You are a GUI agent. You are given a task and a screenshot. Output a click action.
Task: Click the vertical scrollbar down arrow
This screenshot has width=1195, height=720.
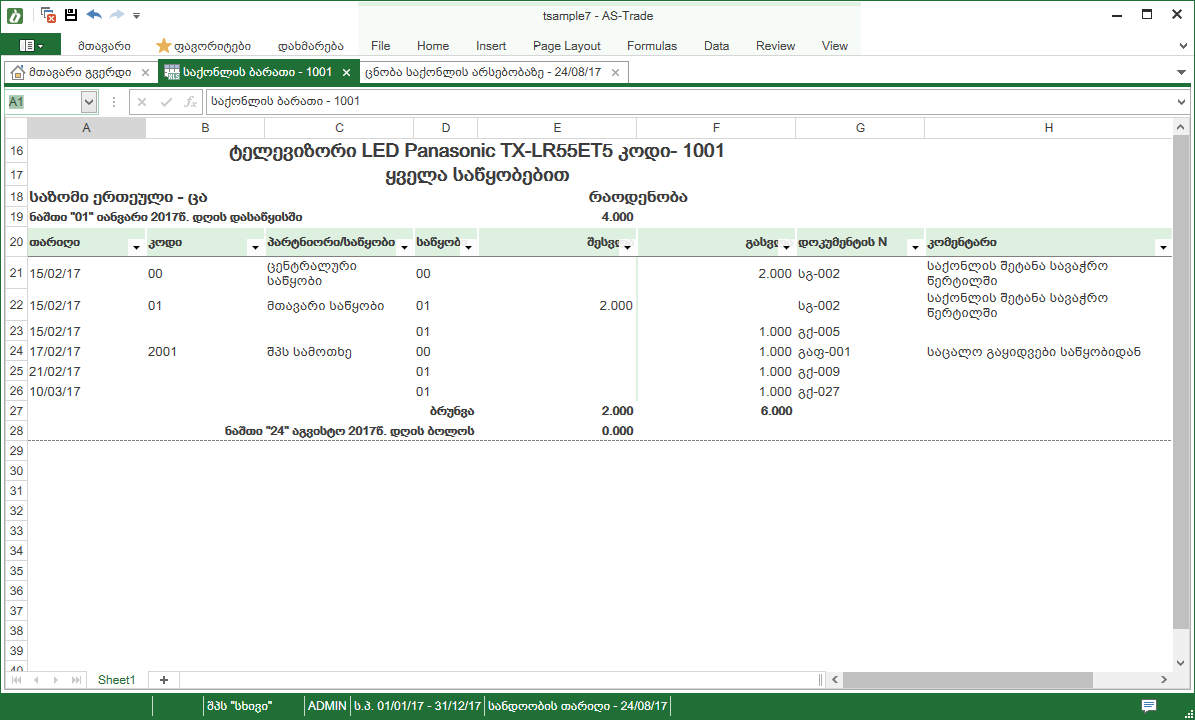point(1181,664)
